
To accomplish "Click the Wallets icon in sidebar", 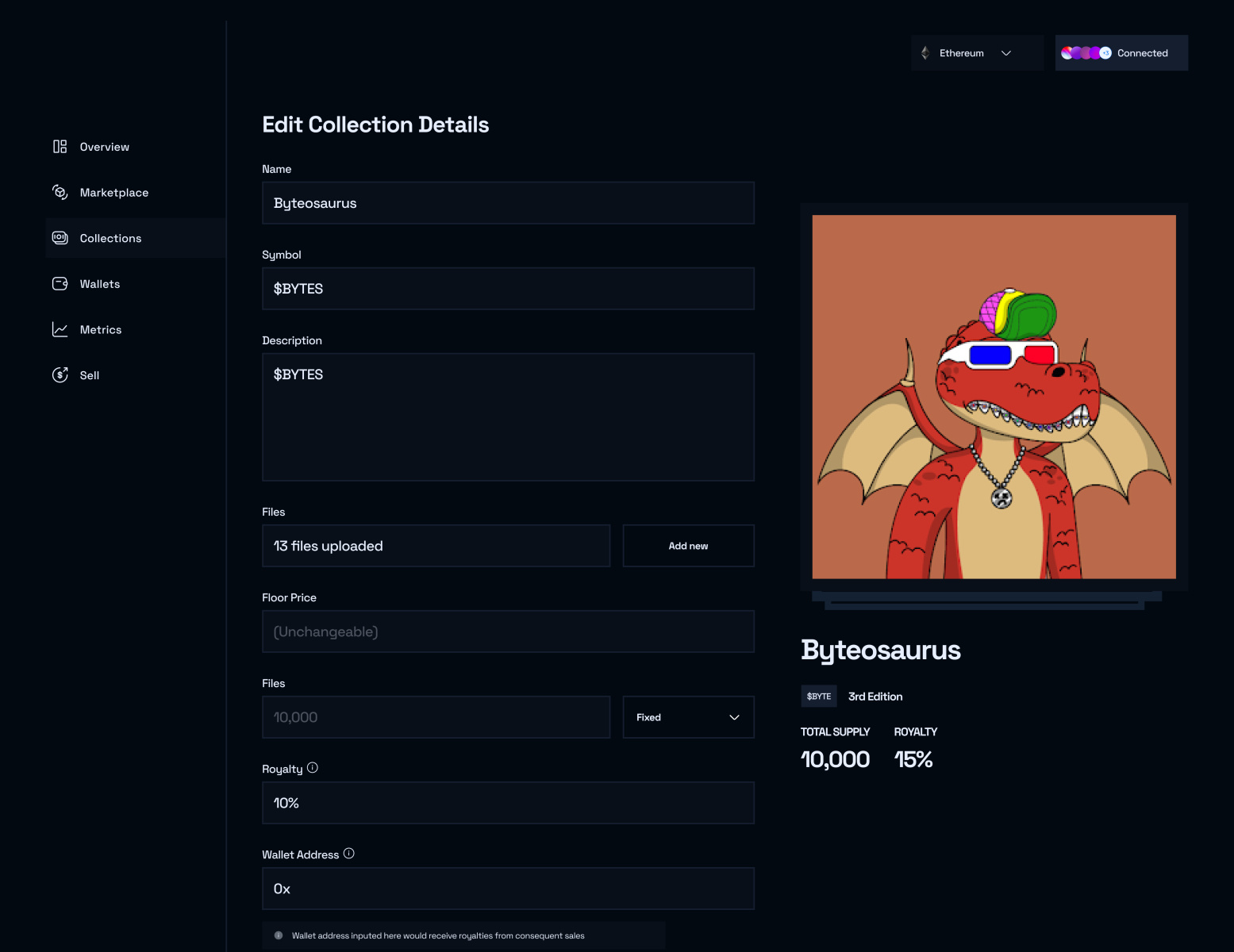I will click(x=60, y=284).
